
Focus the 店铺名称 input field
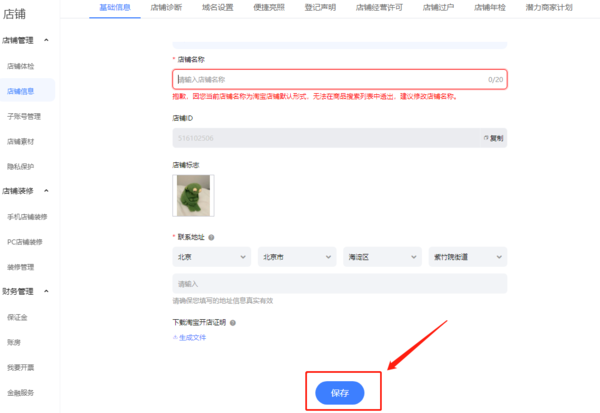[x=340, y=80]
